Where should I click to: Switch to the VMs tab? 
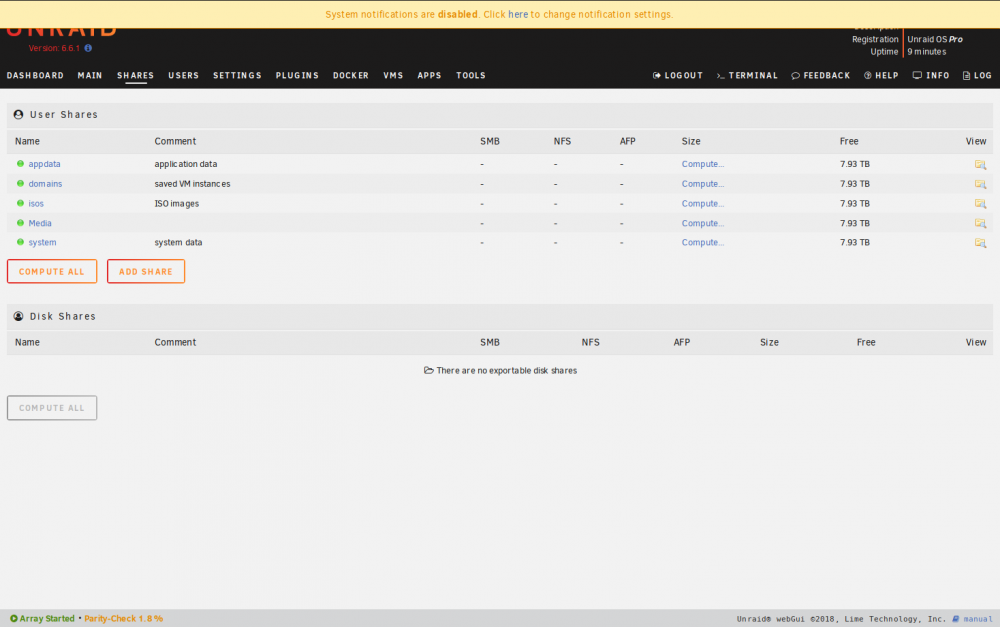(393, 75)
